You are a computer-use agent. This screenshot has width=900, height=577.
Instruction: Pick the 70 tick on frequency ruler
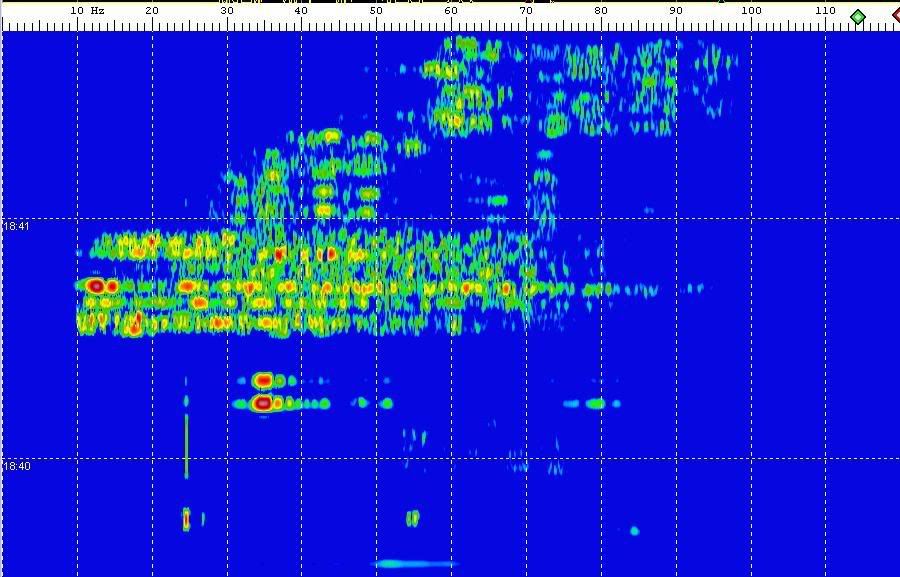coord(526,11)
